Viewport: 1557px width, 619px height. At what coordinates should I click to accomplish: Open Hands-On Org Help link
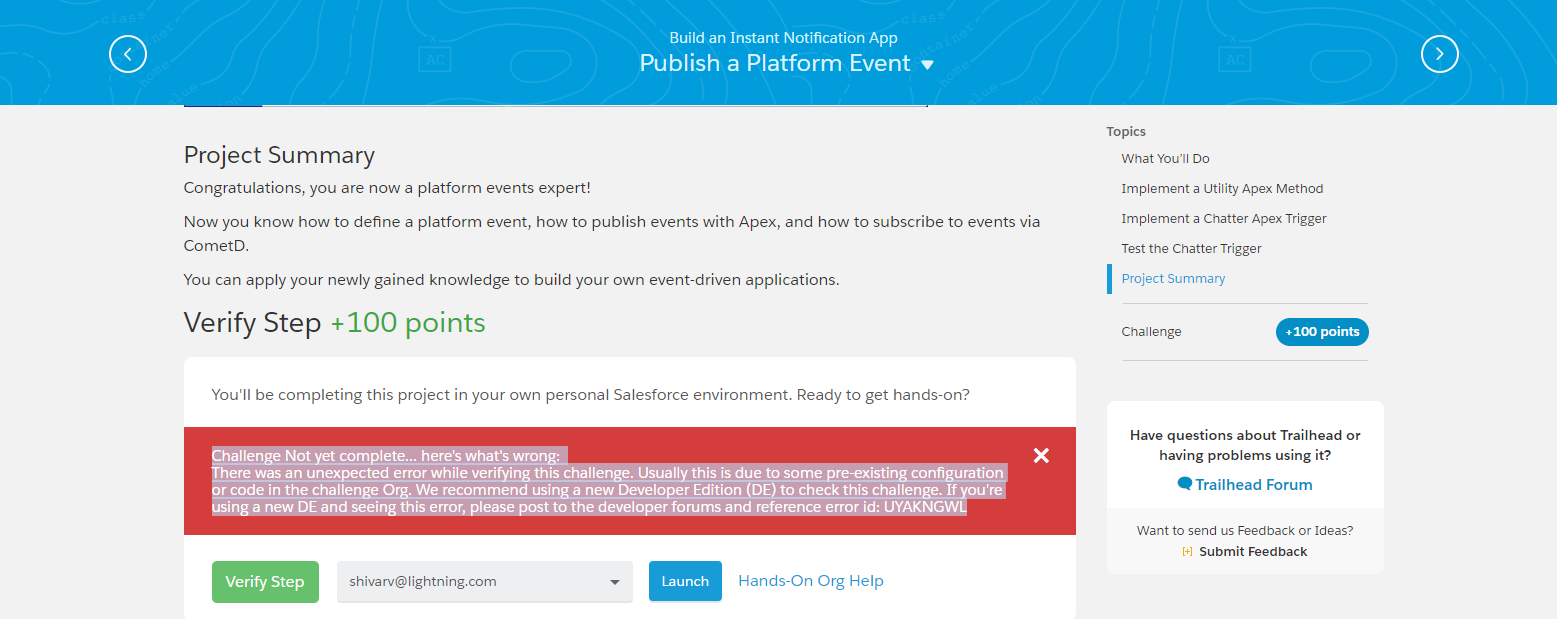point(811,581)
